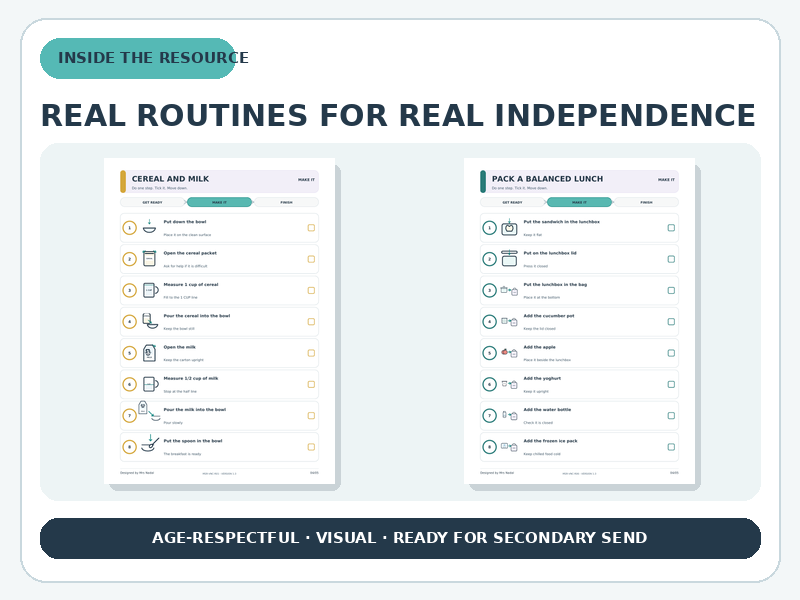The height and width of the screenshot is (600, 800).
Task: Switch to the FINISH tab on the Cereal and Milk page
Action: [x=286, y=203]
